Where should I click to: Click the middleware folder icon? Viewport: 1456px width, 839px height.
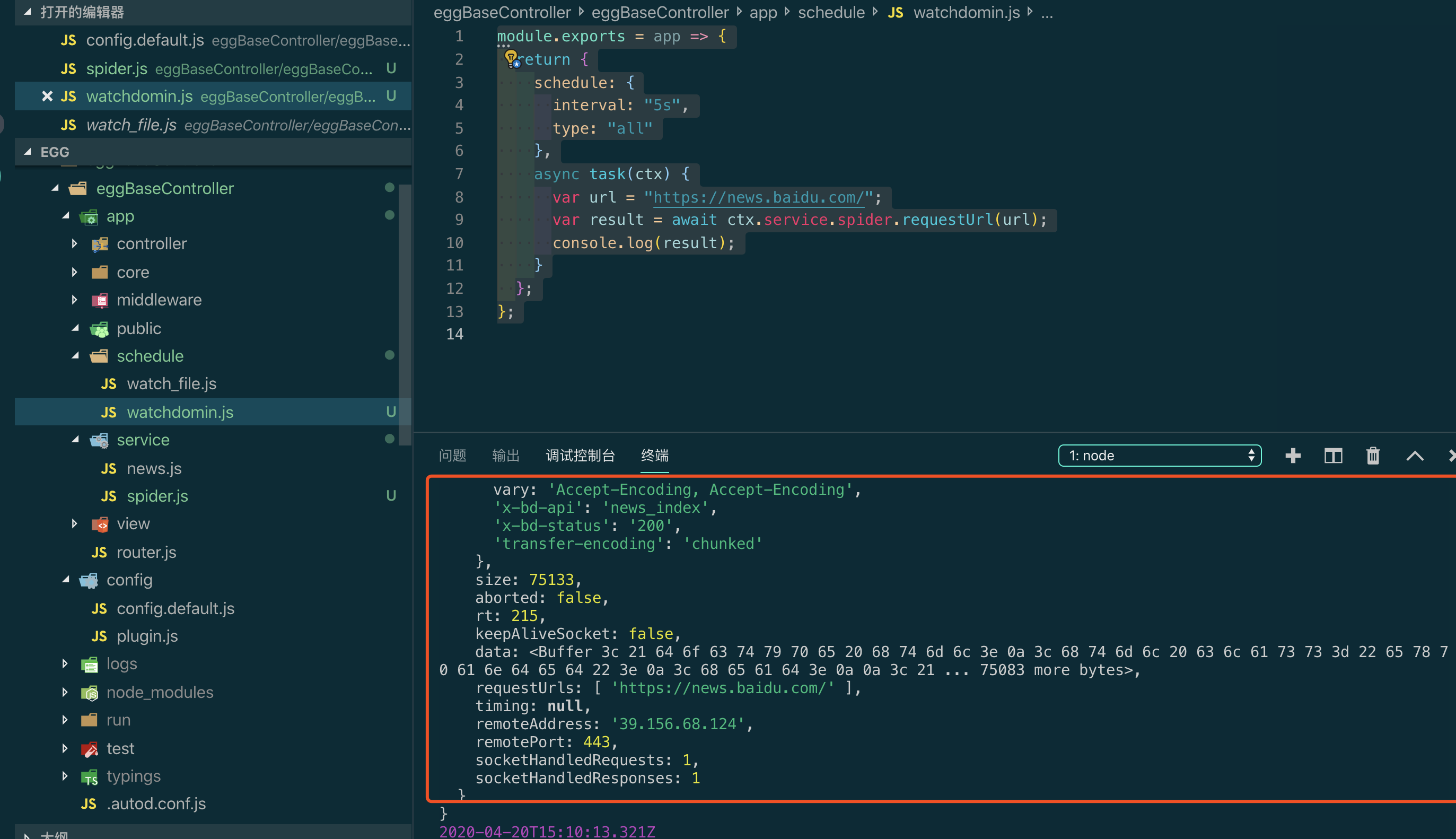pos(100,300)
